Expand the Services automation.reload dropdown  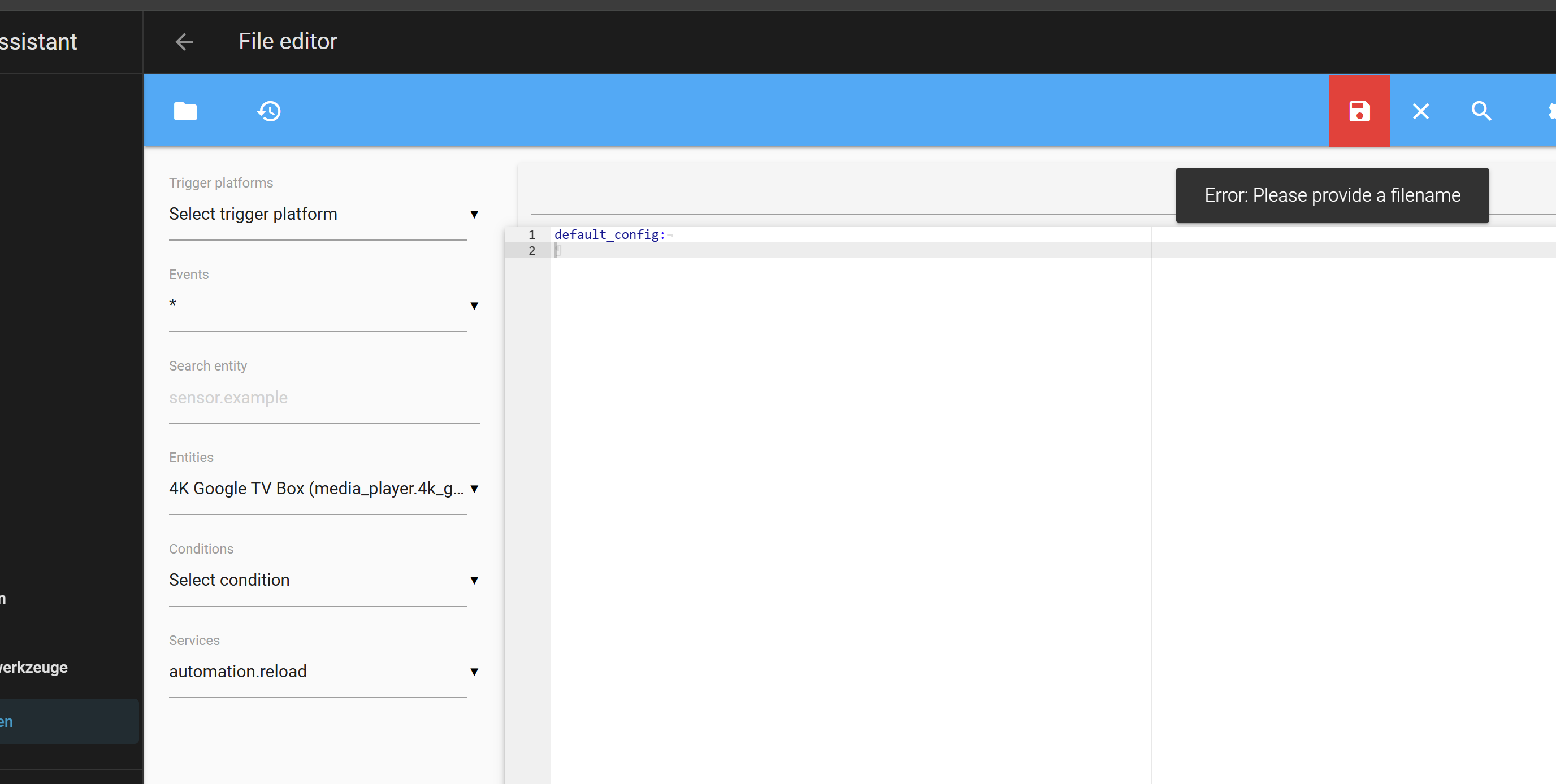tap(323, 671)
